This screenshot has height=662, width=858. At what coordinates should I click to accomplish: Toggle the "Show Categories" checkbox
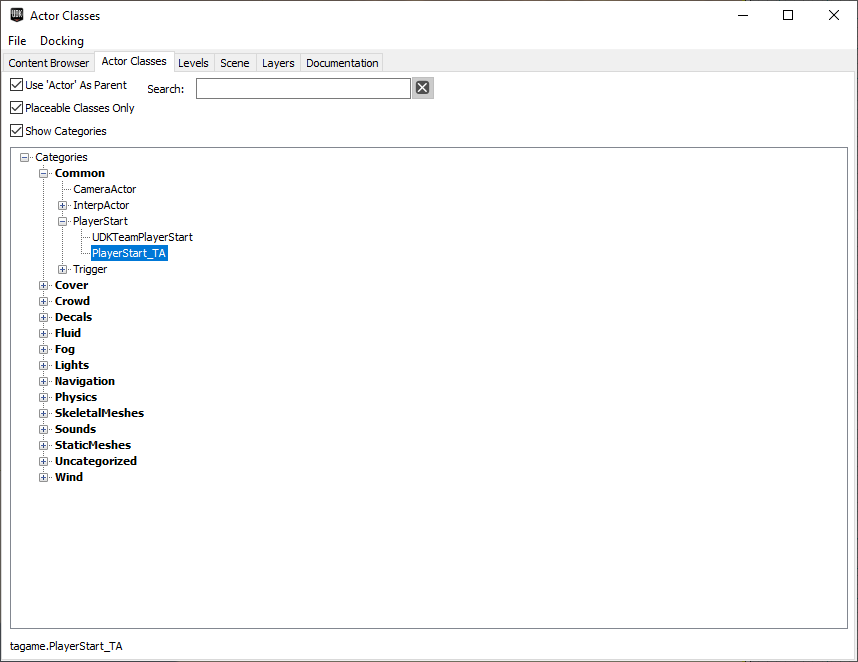[16, 130]
